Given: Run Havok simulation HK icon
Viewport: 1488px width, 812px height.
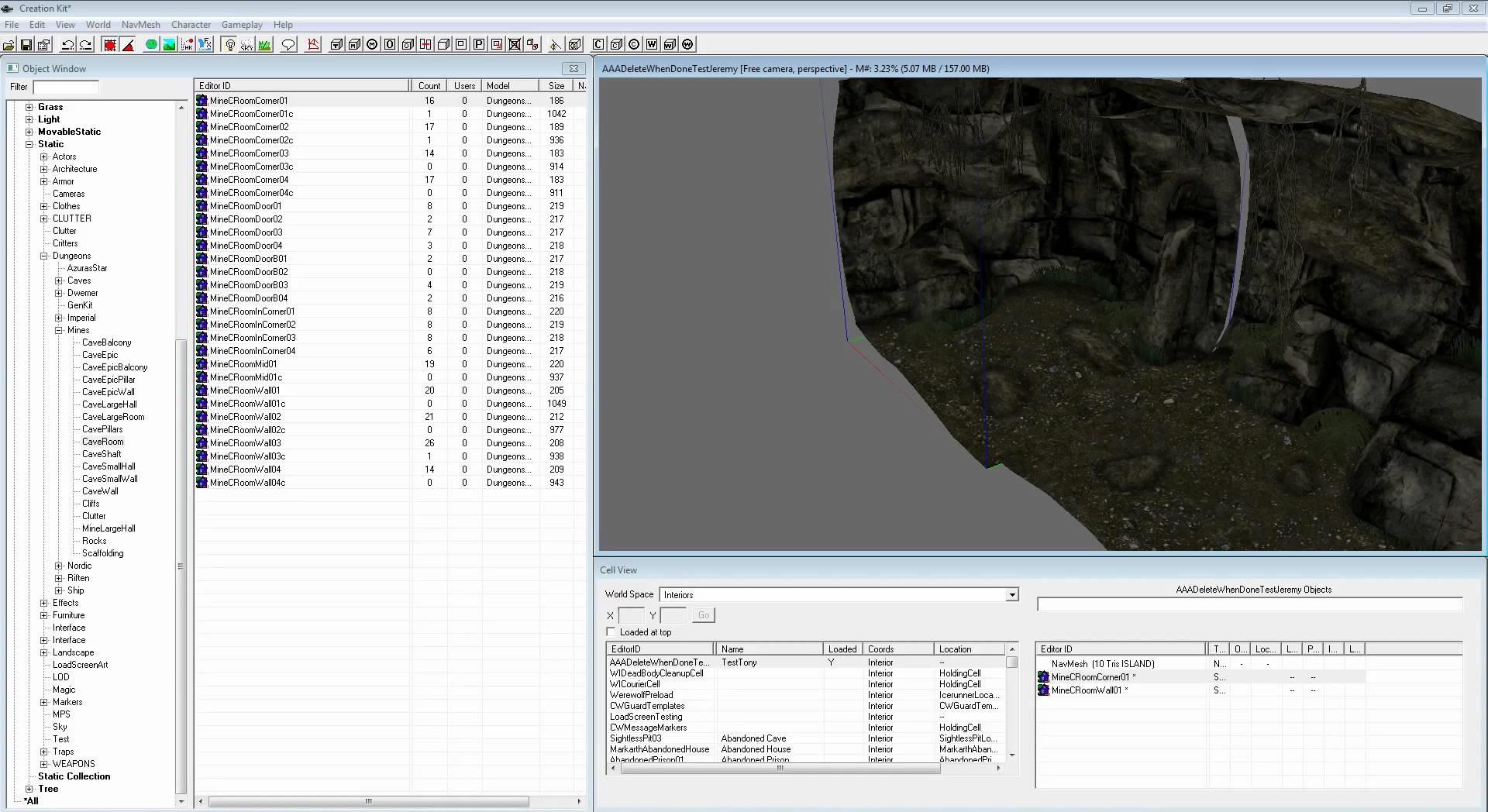Looking at the screenshot, I should click(187, 44).
